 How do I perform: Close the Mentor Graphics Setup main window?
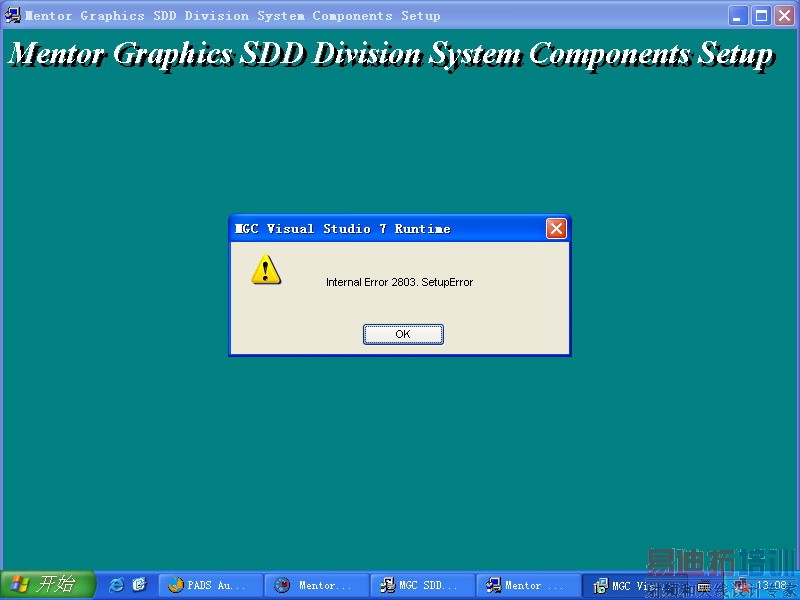(785, 16)
